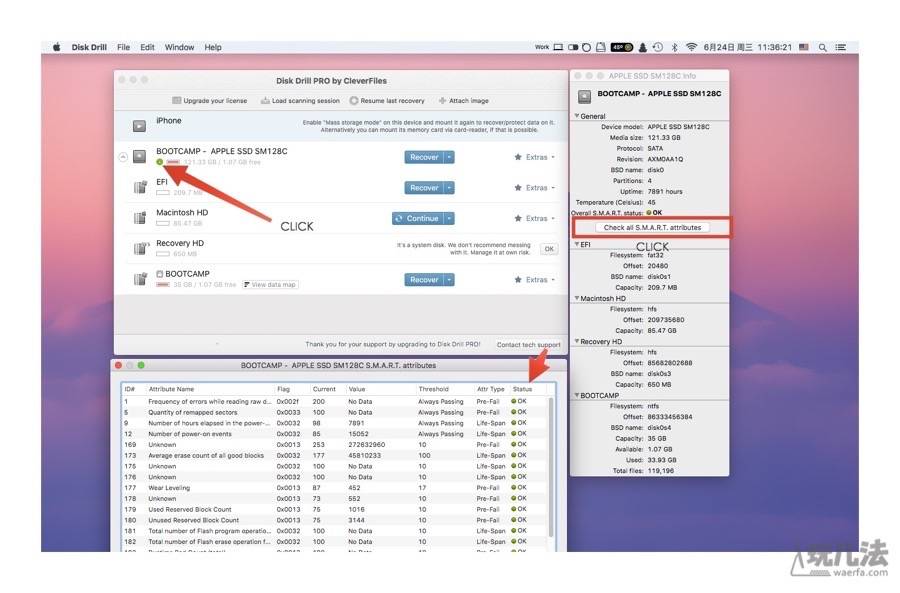Open the Disk Drill application menu
Image resolution: width=900 pixels, height=593 pixels.
click(89, 47)
